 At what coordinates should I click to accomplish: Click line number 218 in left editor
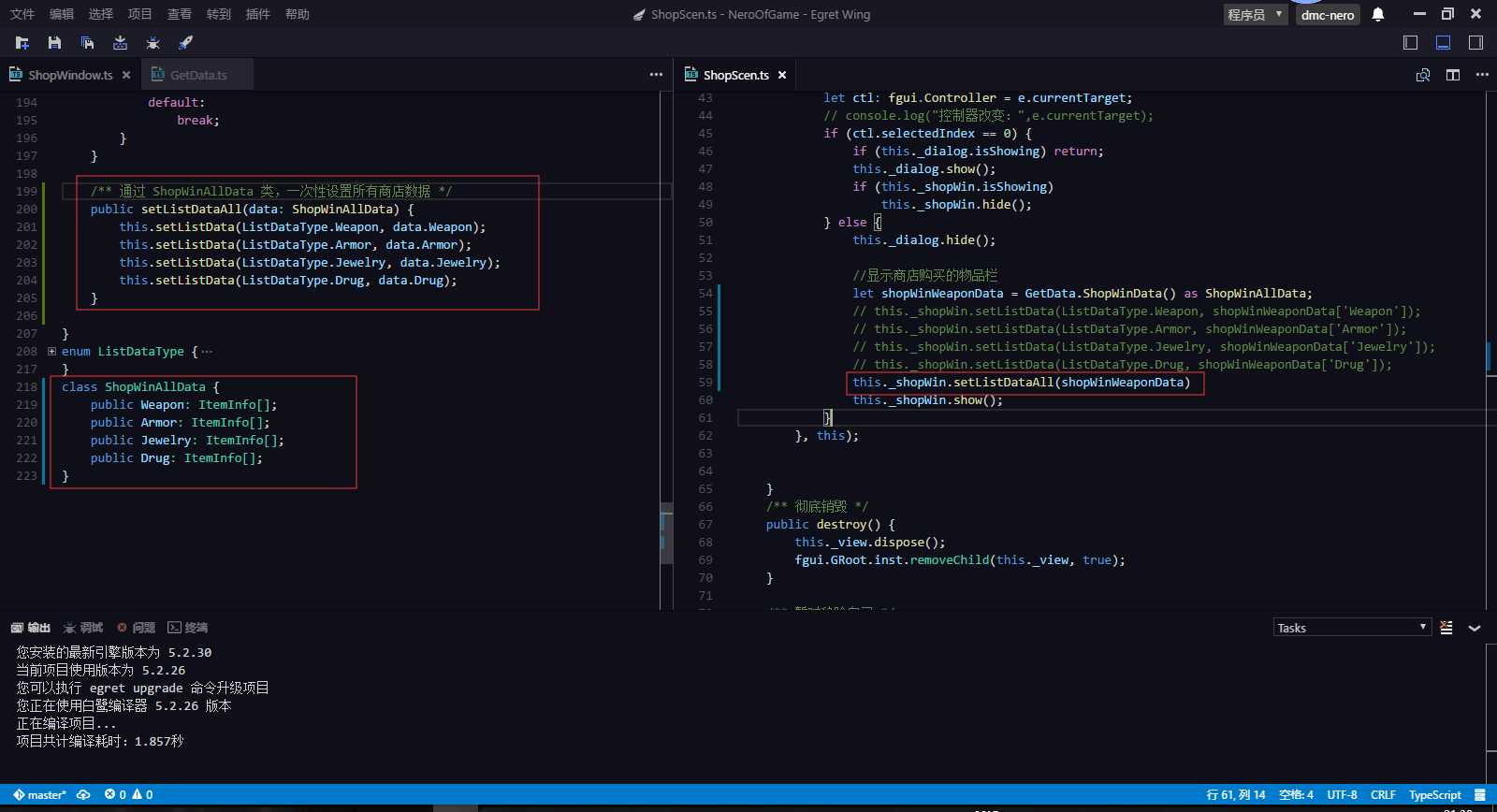26,387
